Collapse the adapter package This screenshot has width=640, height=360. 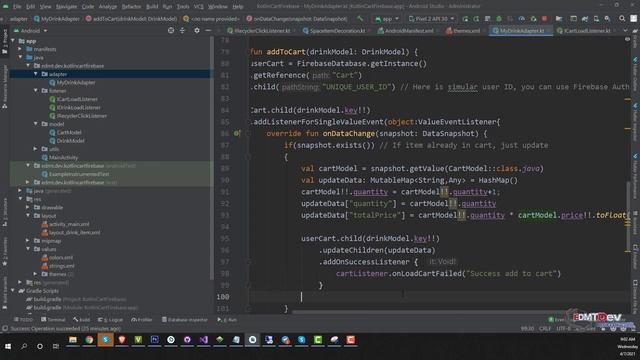tap(36, 74)
